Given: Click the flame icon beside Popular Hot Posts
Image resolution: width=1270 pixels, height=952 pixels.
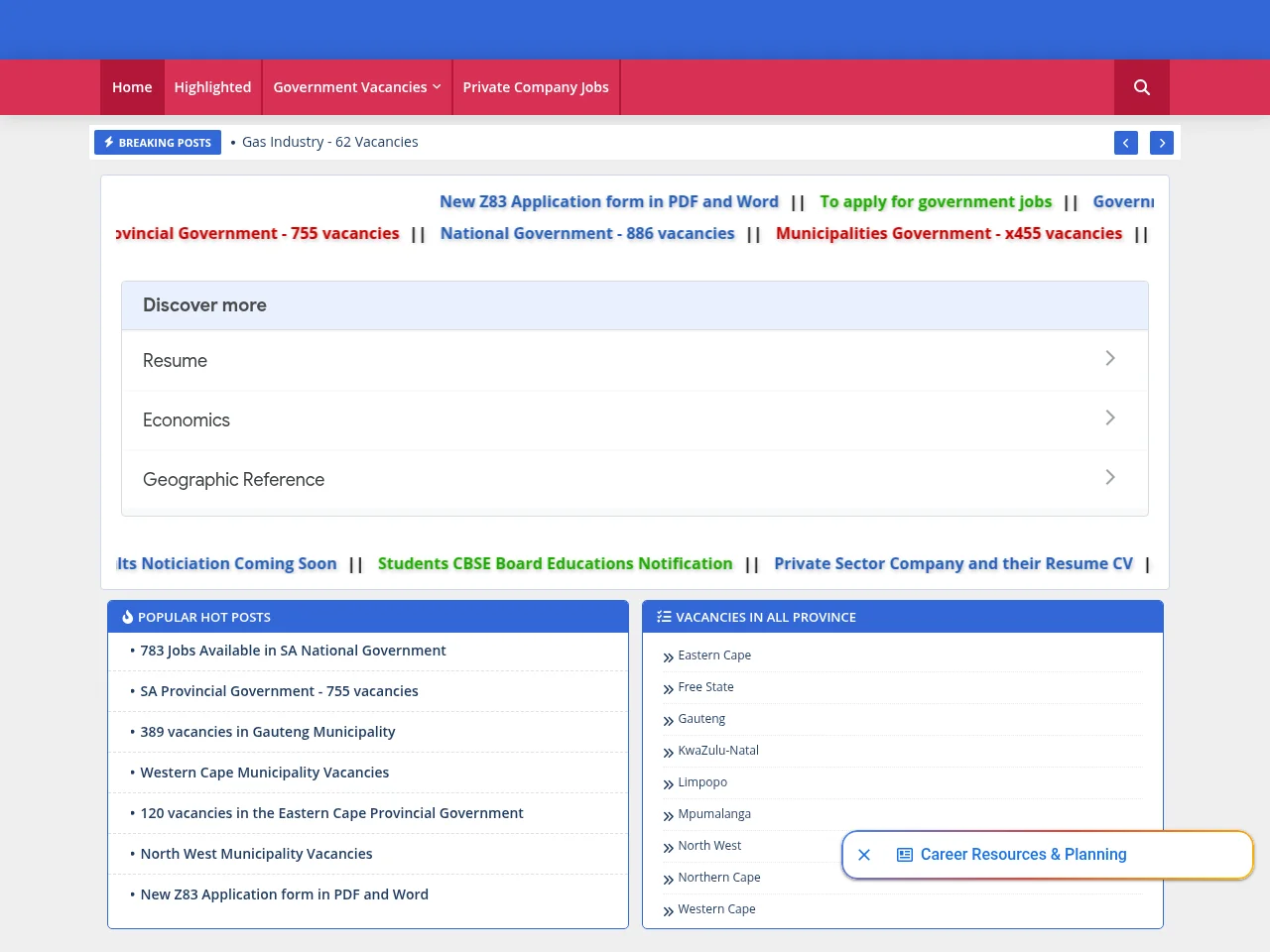Looking at the screenshot, I should tap(127, 617).
